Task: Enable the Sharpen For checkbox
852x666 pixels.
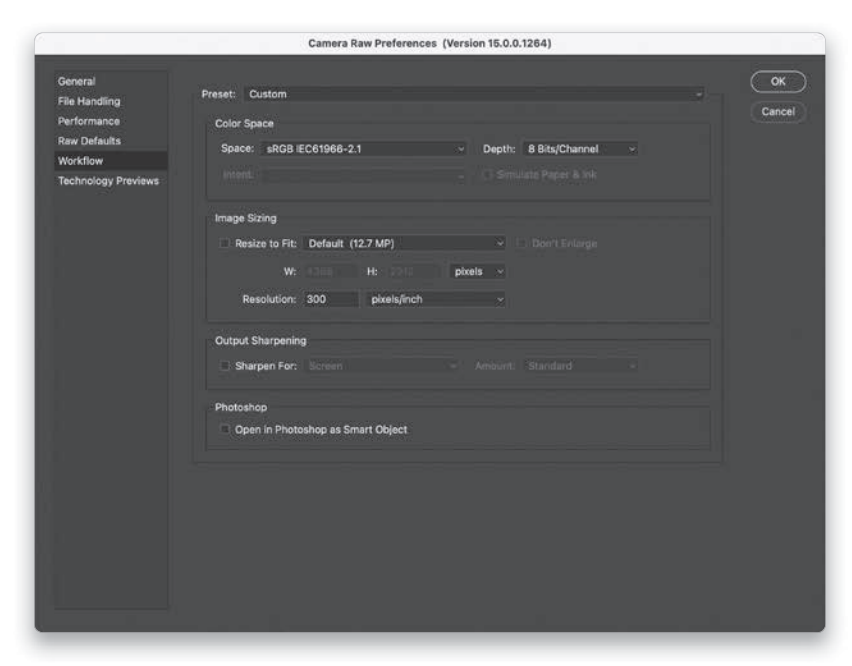Action: 225,366
